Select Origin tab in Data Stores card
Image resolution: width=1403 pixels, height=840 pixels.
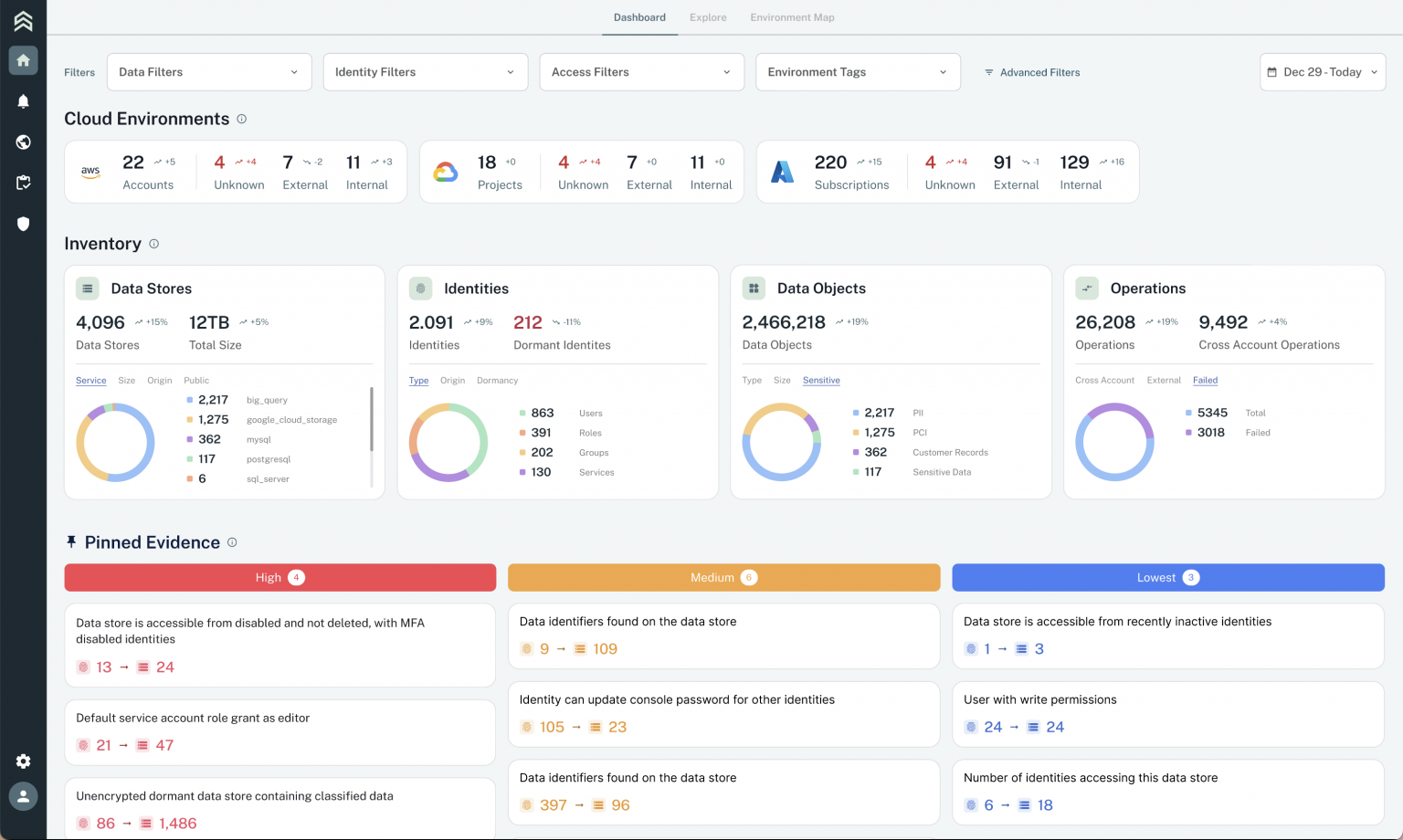tap(160, 381)
